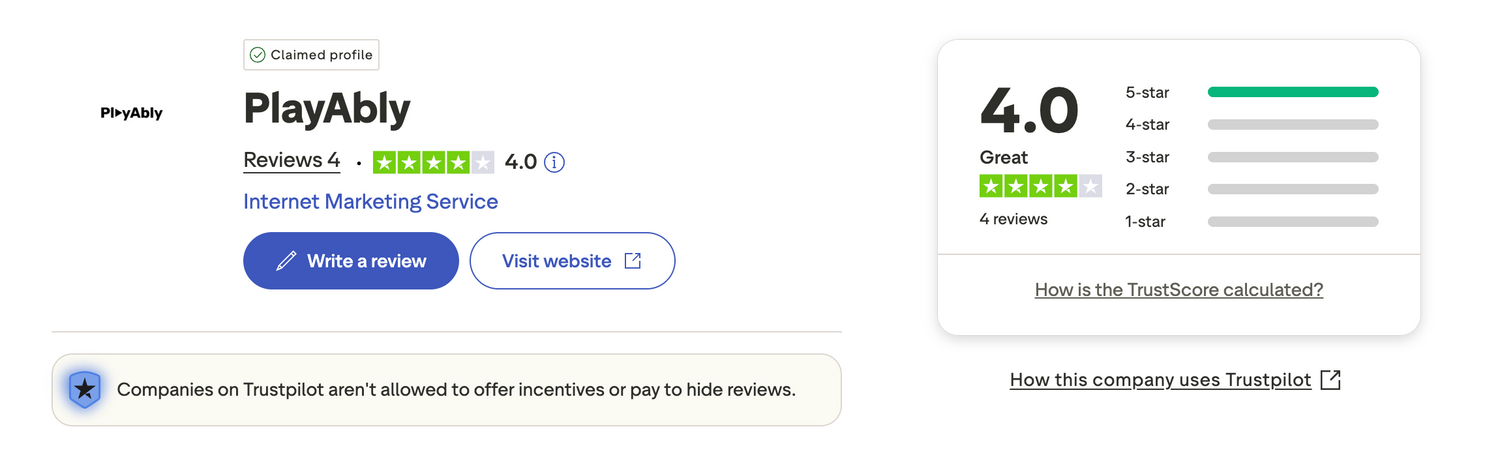Click the external icon beside How this company uses Trustpilot
The width and height of the screenshot is (1500, 459).
click(x=1330, y=380)
